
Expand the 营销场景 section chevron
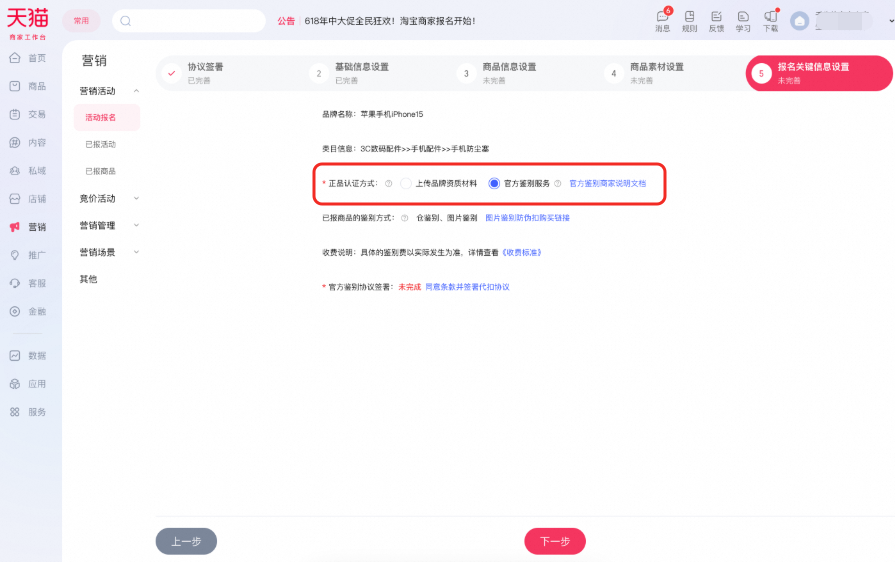coord(136,252)
